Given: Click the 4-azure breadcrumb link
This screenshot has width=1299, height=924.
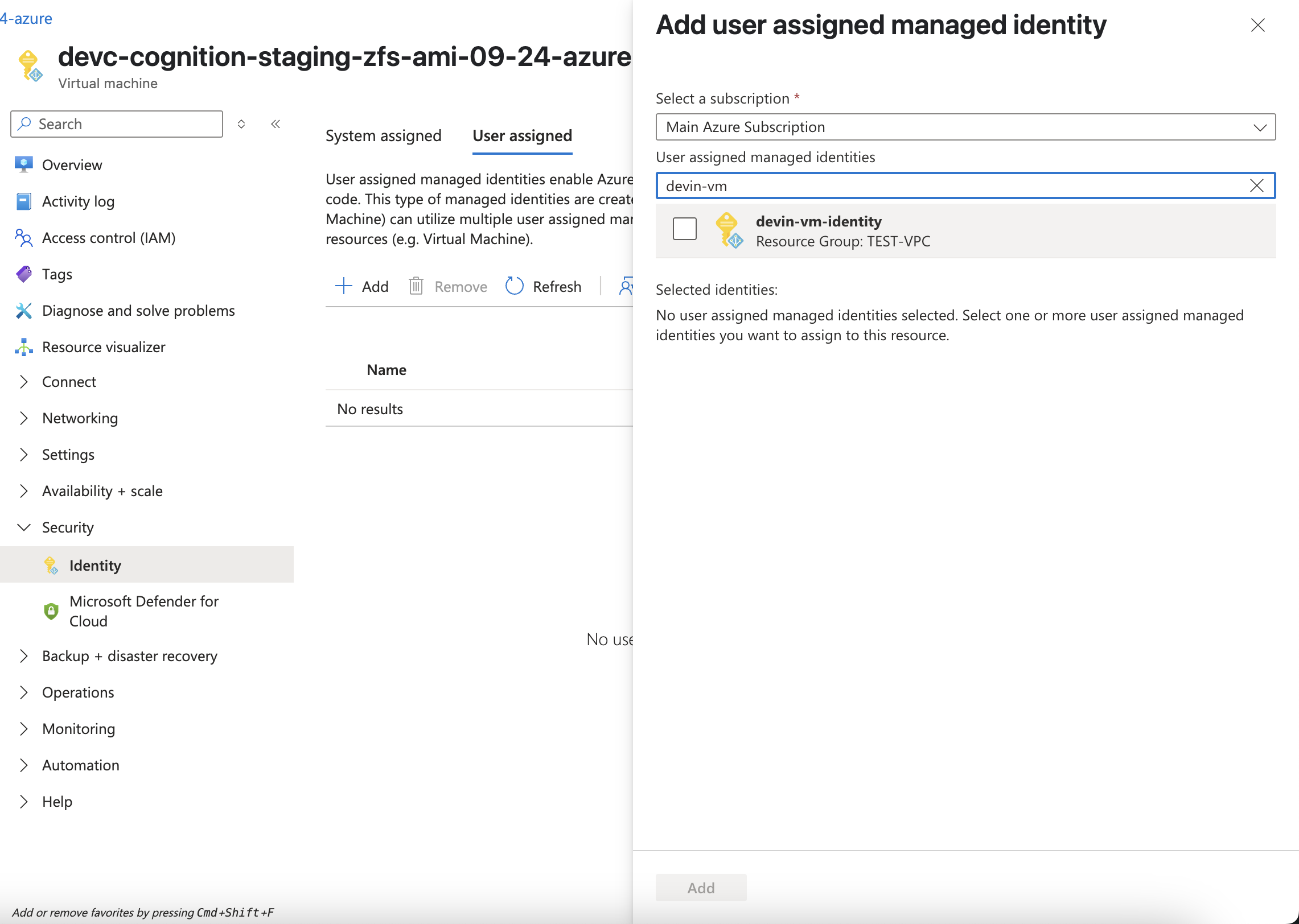Looking at the screenshot, I should pyautogui.click(x=26, y=19).
